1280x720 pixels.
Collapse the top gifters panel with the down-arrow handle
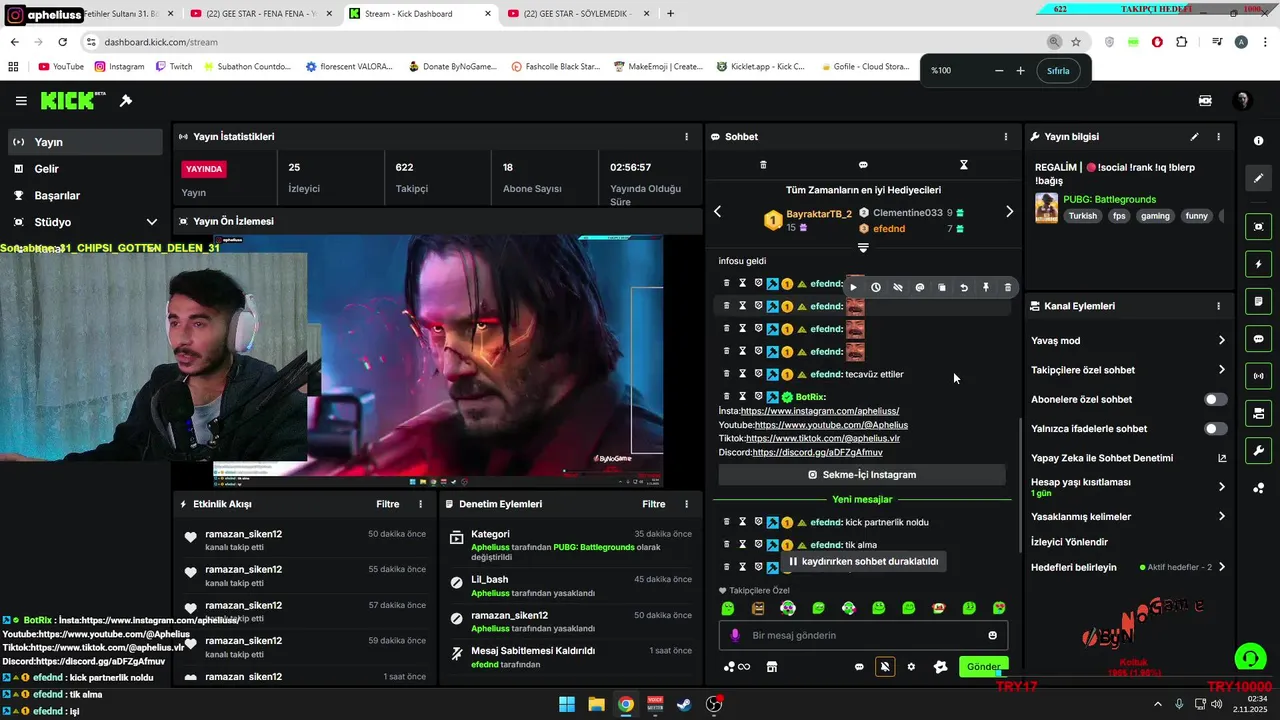(863, 248)
